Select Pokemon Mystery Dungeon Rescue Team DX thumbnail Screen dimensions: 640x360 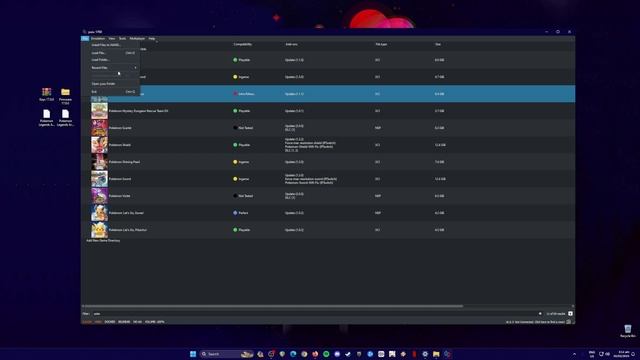click(99, 111)
